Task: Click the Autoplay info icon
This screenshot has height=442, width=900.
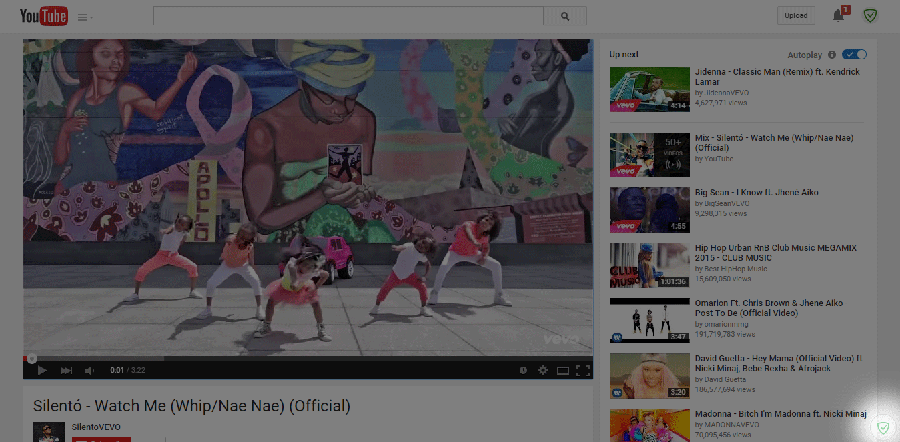Action: tap(832, 54)
